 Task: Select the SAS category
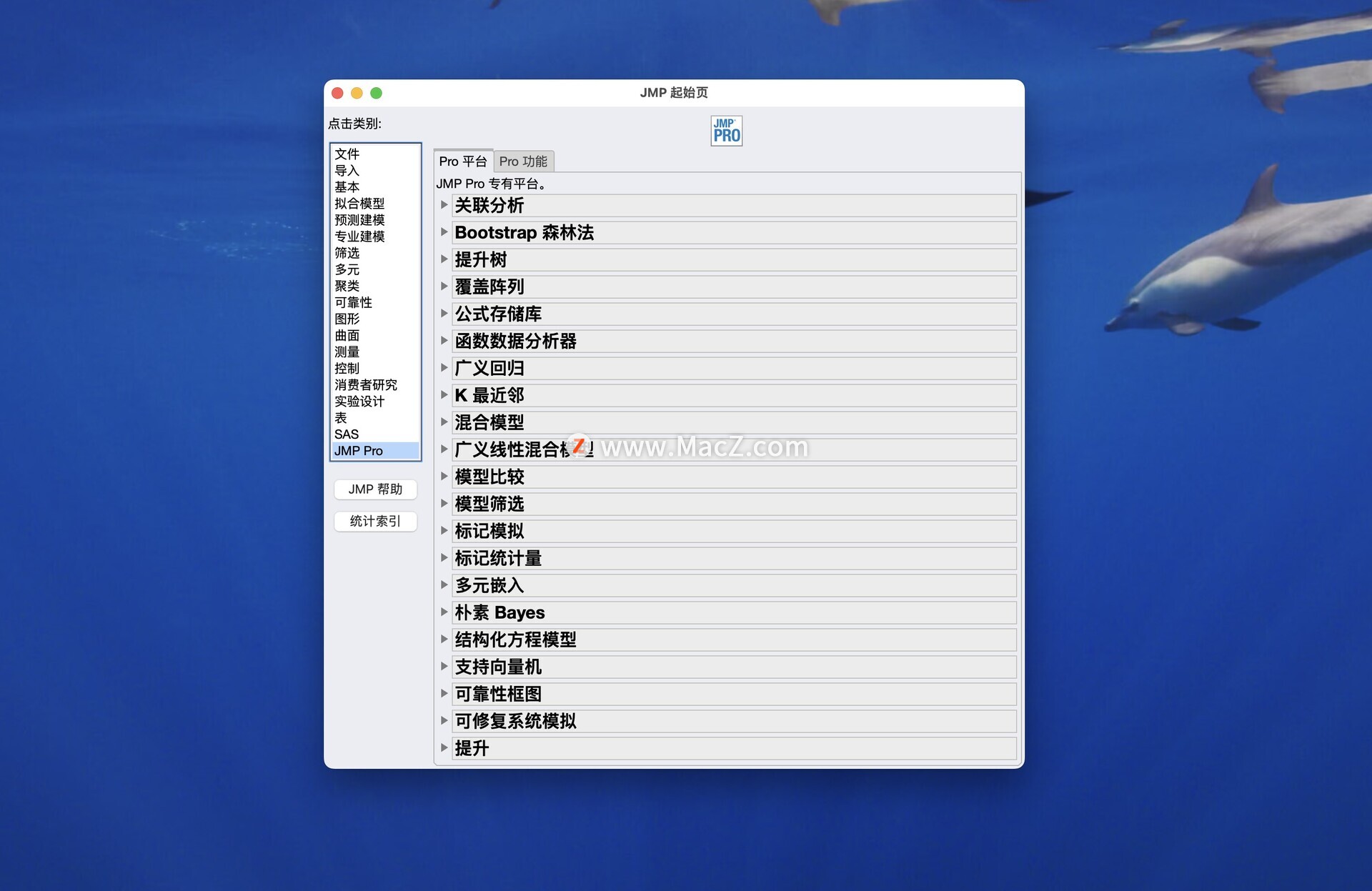tap(375, 434)
